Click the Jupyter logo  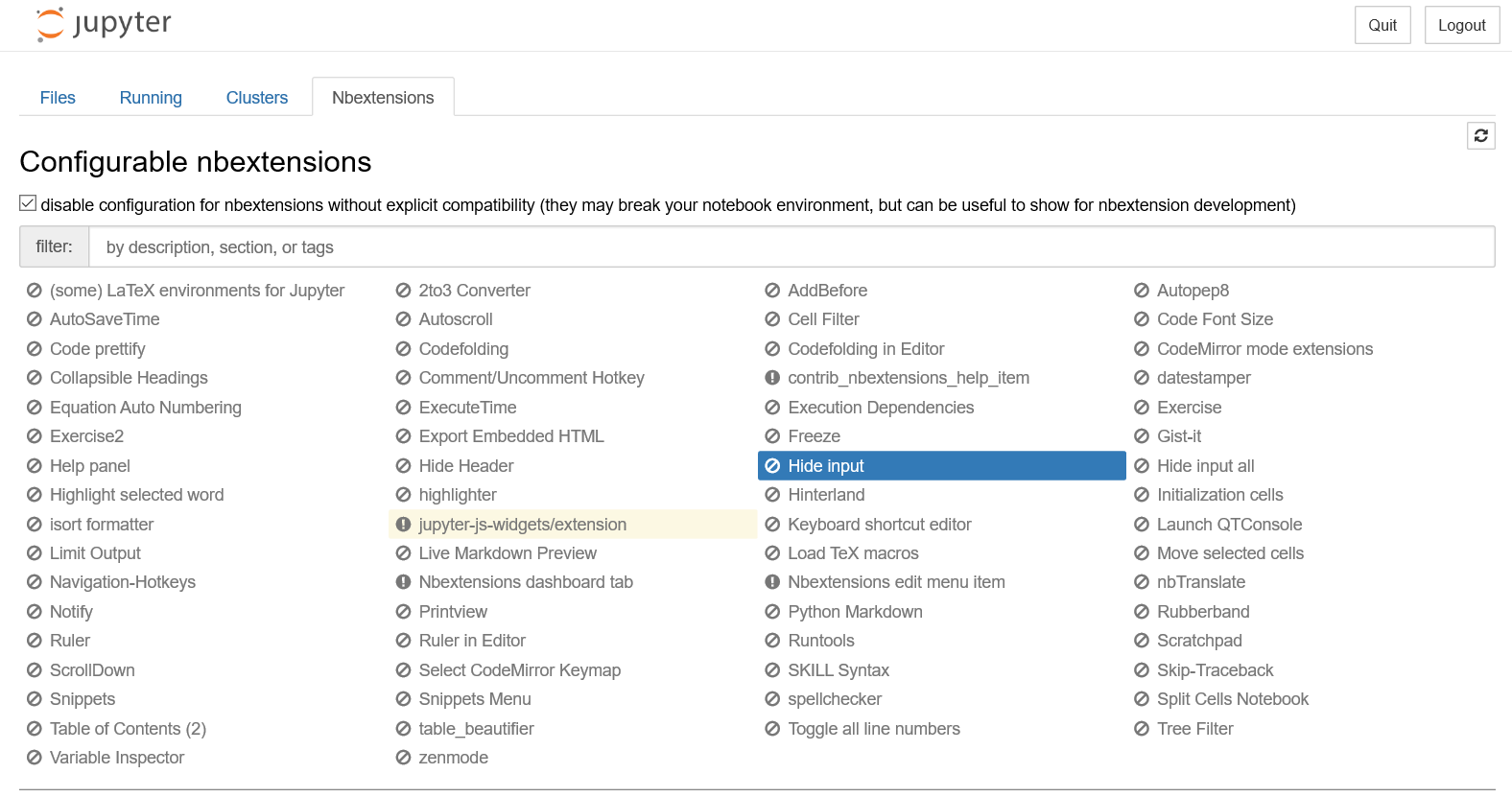click(104, 24)
